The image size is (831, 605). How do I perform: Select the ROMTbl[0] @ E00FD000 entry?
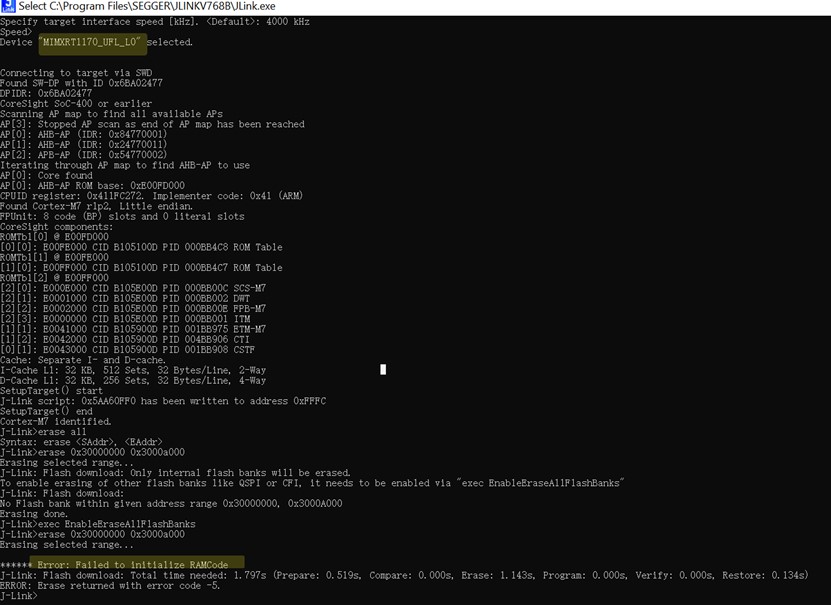click(55, 236)
